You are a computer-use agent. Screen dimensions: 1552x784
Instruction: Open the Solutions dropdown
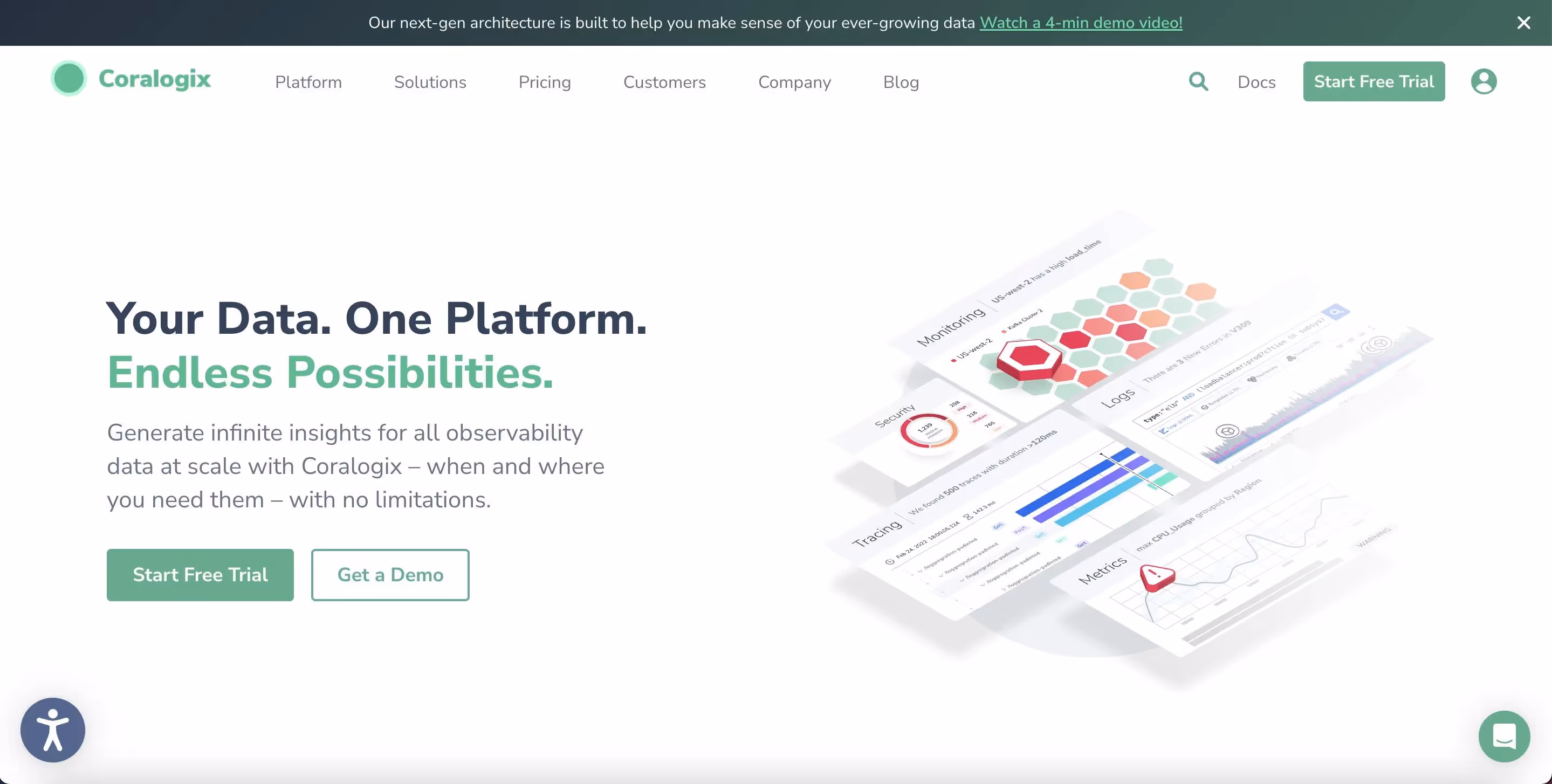coord(430,82)
